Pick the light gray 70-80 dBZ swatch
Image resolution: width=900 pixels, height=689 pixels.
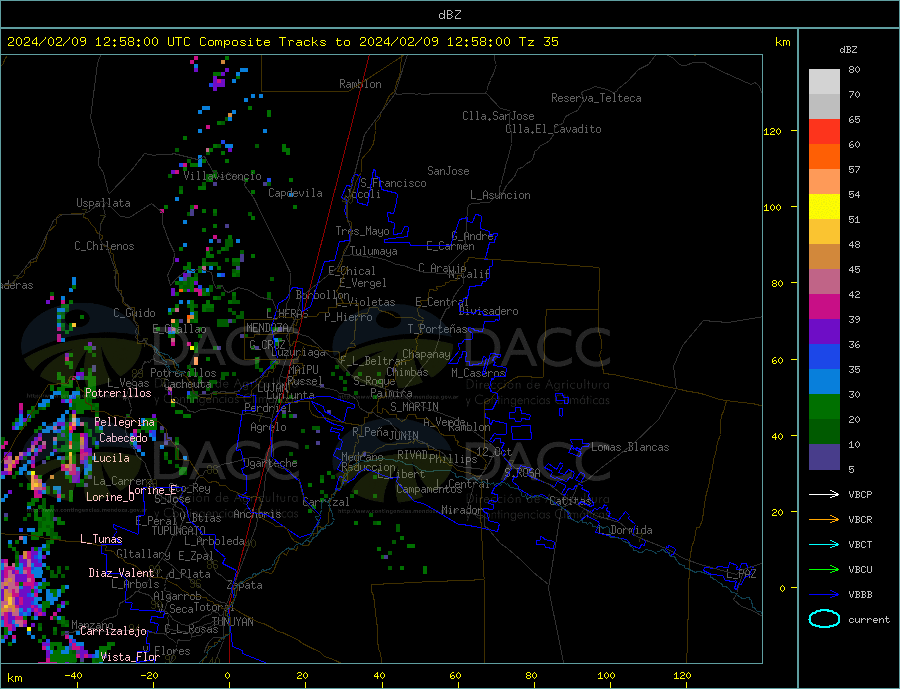point(824,82)
